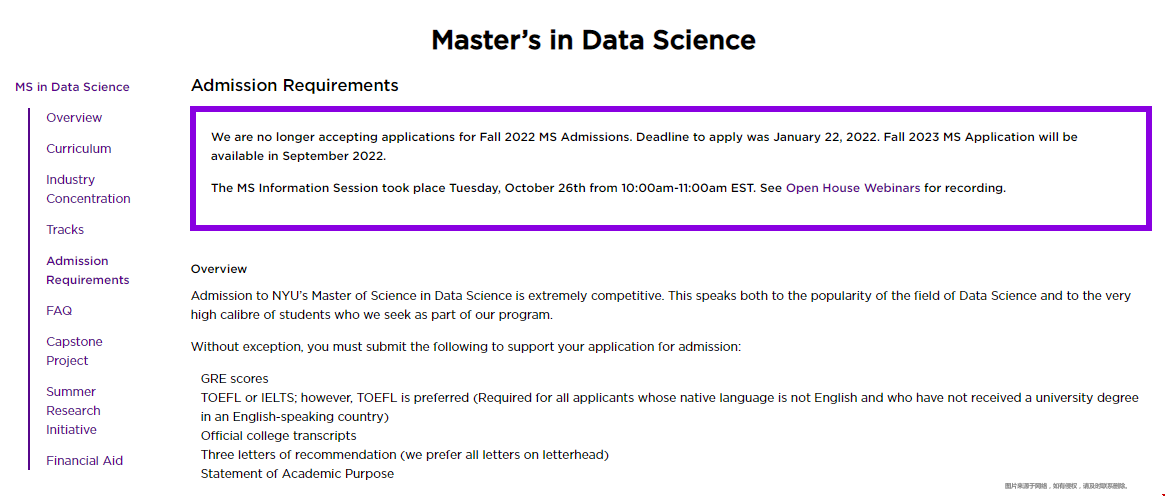The image size is (1165, 496).
Task: Click the Statement of Academic Purpose item
Action: 297,473
